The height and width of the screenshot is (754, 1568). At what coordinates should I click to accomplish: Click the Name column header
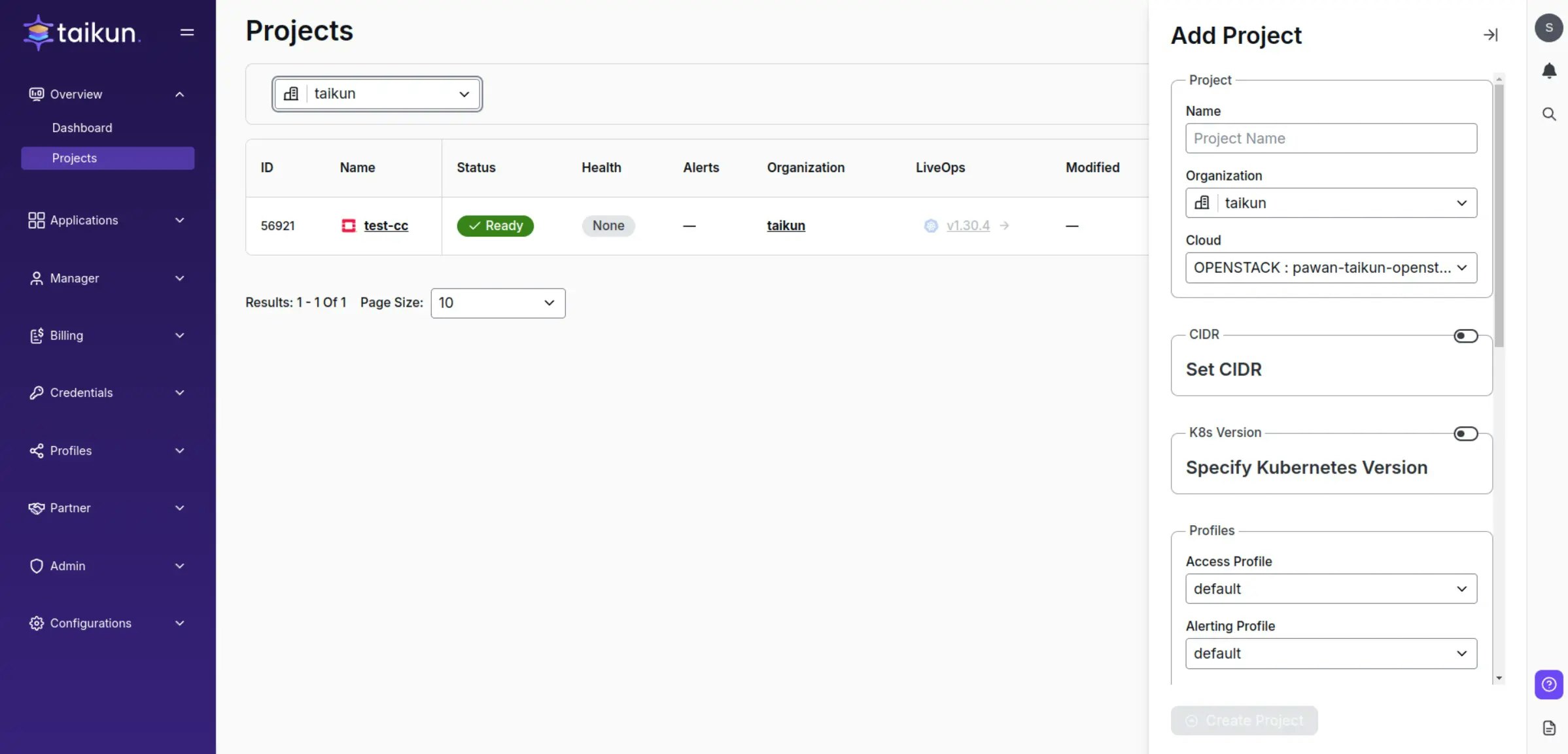(357, 167)
